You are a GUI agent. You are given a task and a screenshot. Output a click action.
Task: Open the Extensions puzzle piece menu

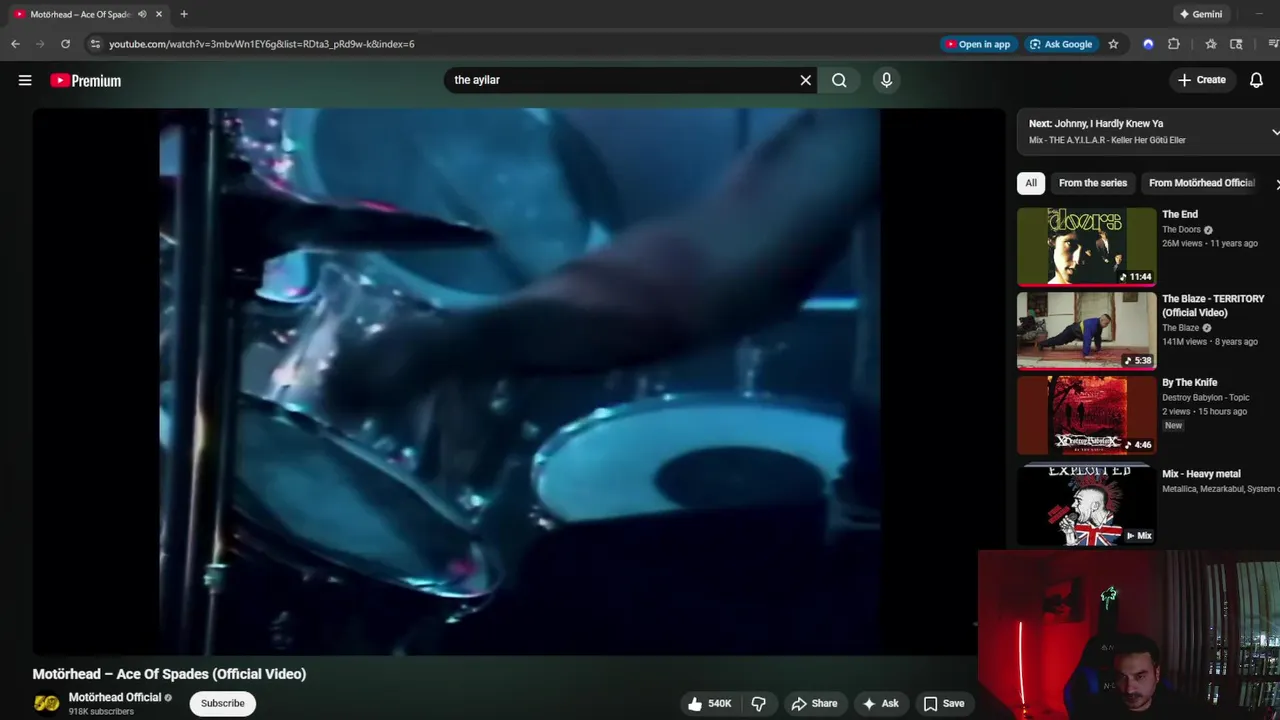(x=1174, y=44)
